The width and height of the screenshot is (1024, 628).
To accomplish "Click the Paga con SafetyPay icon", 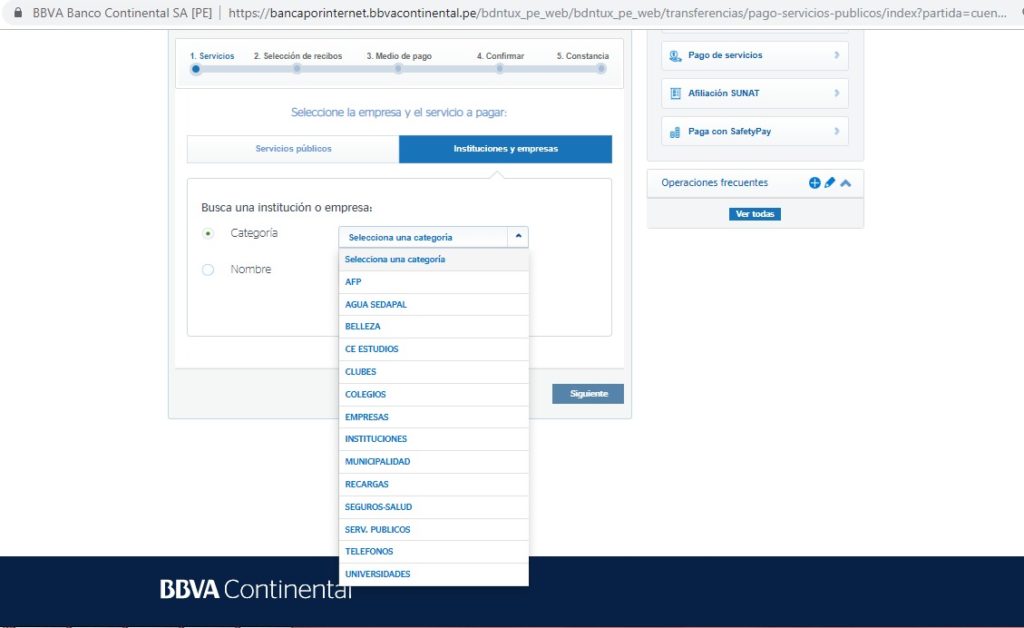I will 675,132.
